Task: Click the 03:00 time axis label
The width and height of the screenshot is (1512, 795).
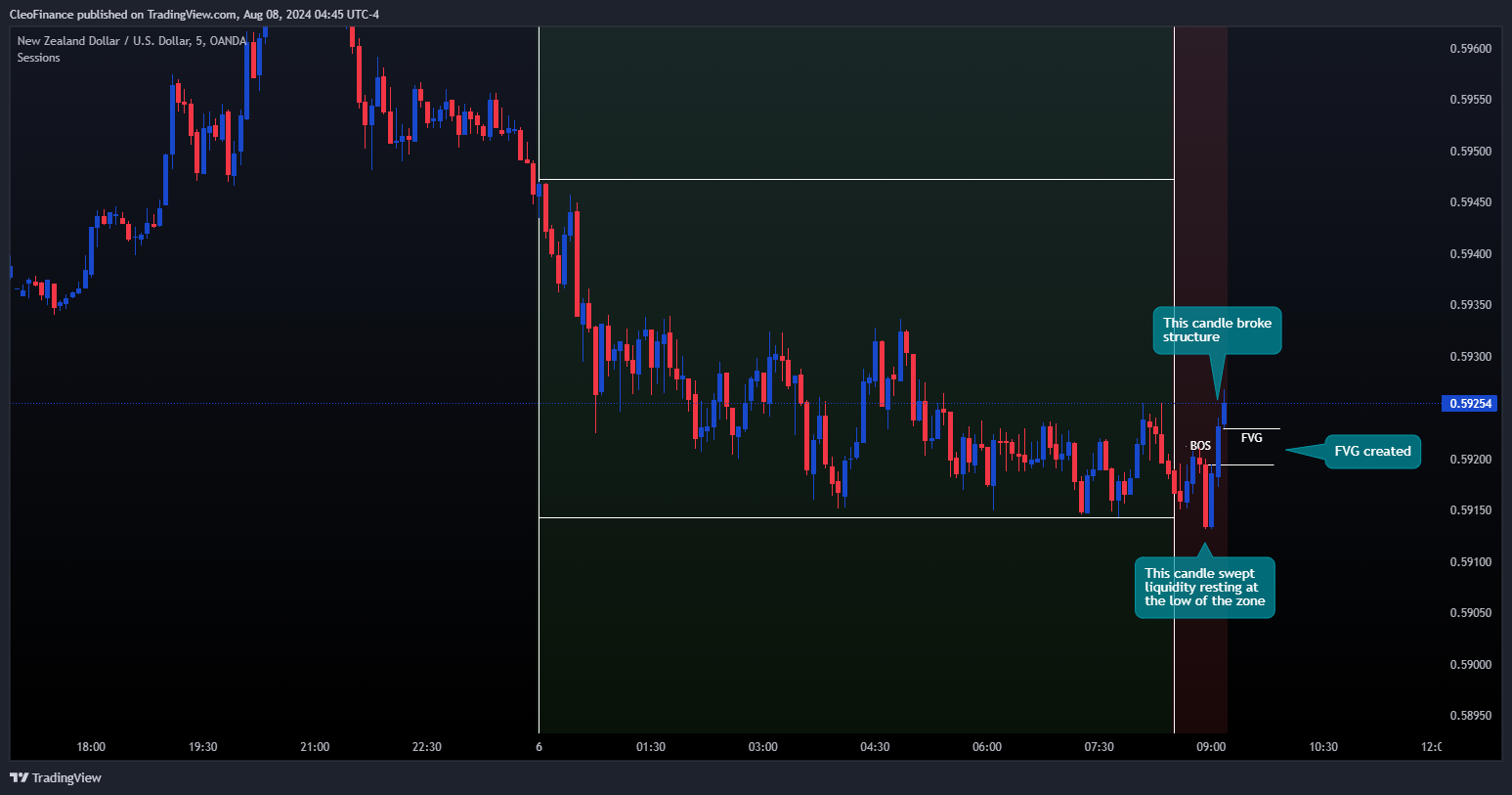Action: click(762, 747)
